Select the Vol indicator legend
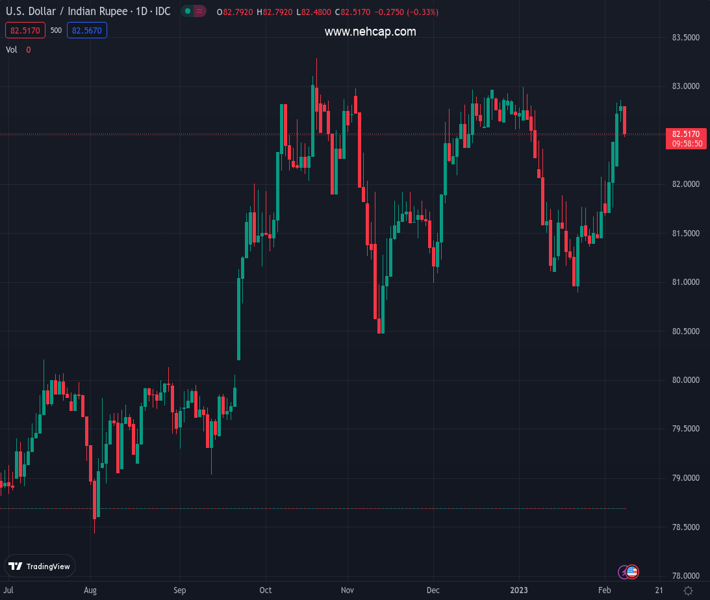The height and width of the screenshot is (600, 710). [12, 49]
